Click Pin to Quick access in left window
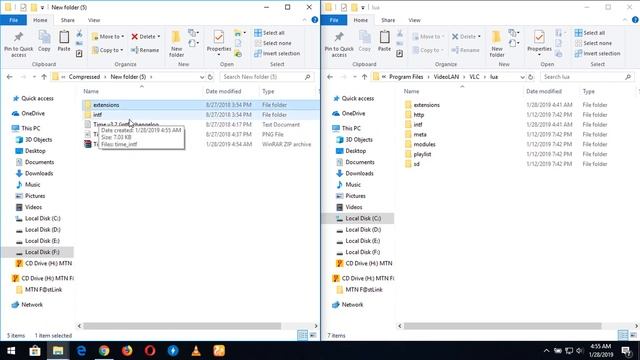The image size is (640, 360). [18, 44]
